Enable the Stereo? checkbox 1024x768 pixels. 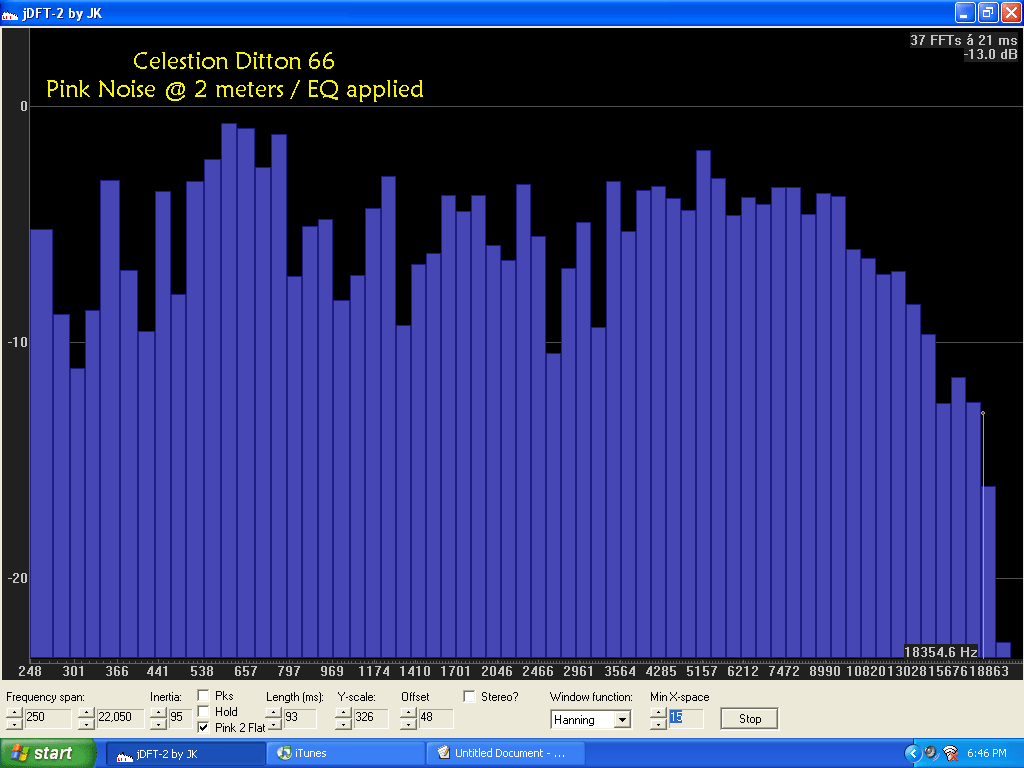coord(469,697)
